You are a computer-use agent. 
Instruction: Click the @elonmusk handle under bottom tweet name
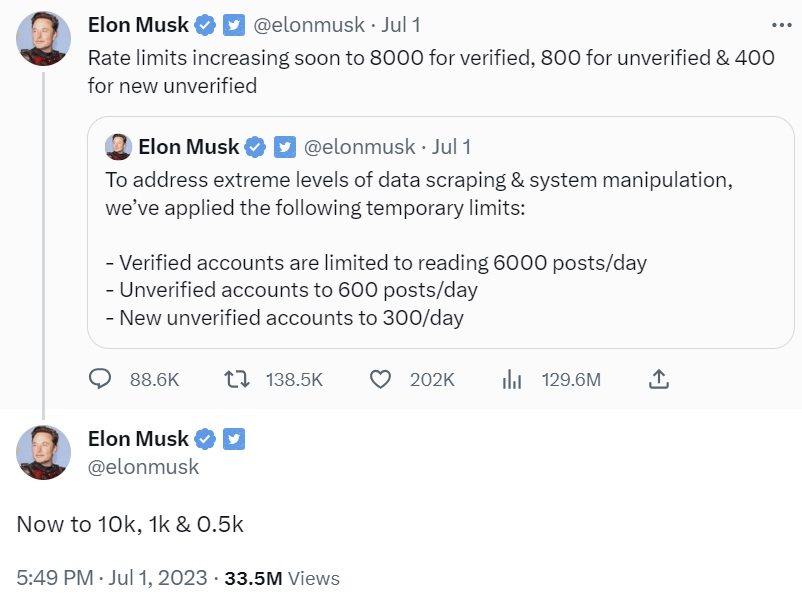pyautogui.click(x=143, y=467)
